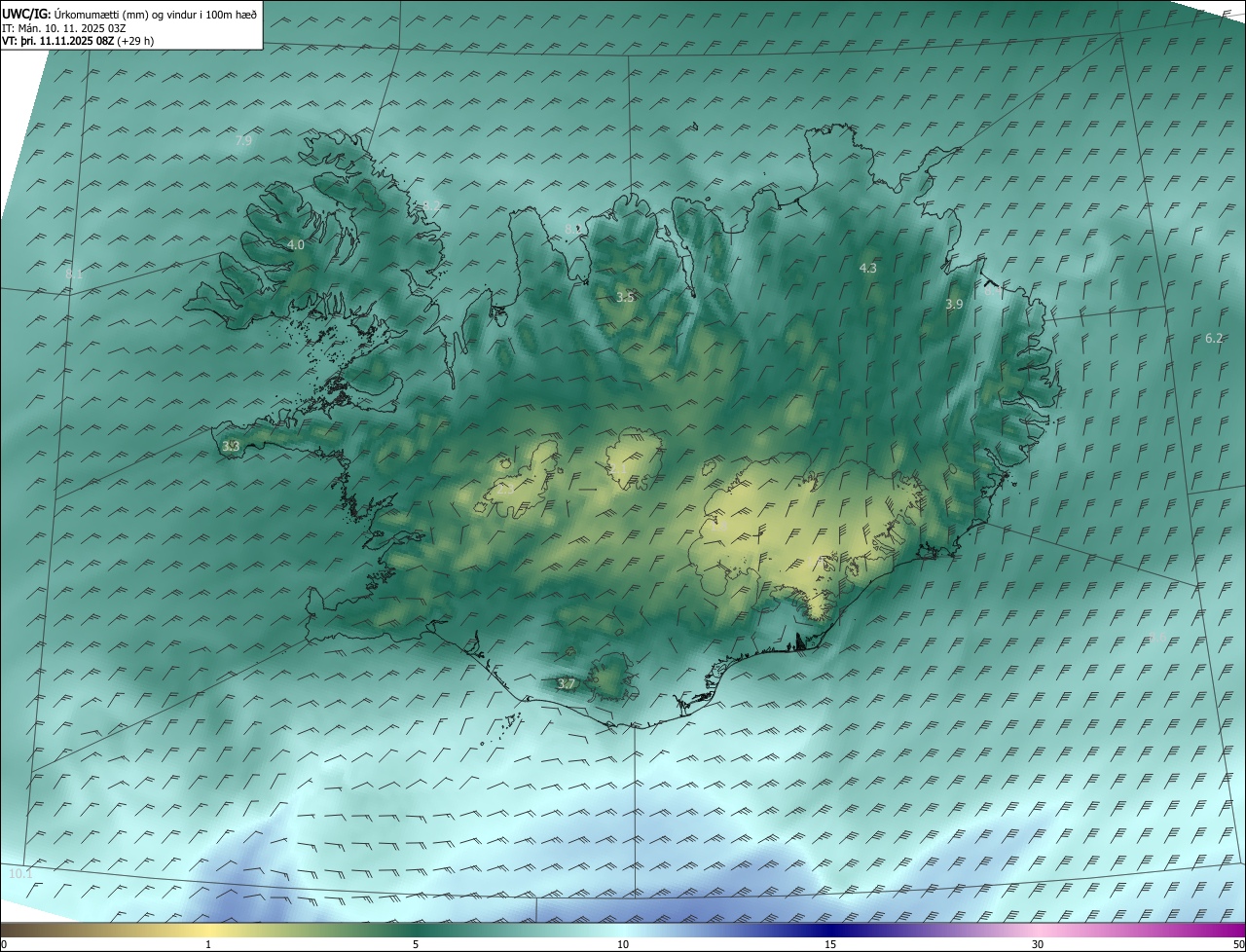Click the colorbar tick label 50
Viewport: 1246px width, 952px height.
(1238, 944)
